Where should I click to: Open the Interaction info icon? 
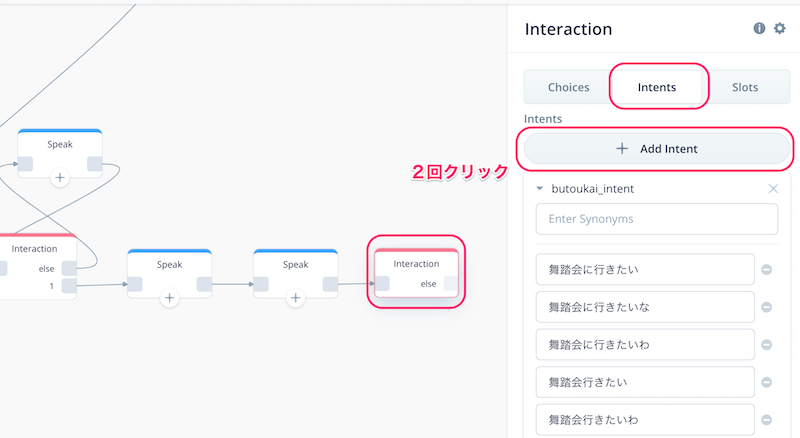click(759, 29)
